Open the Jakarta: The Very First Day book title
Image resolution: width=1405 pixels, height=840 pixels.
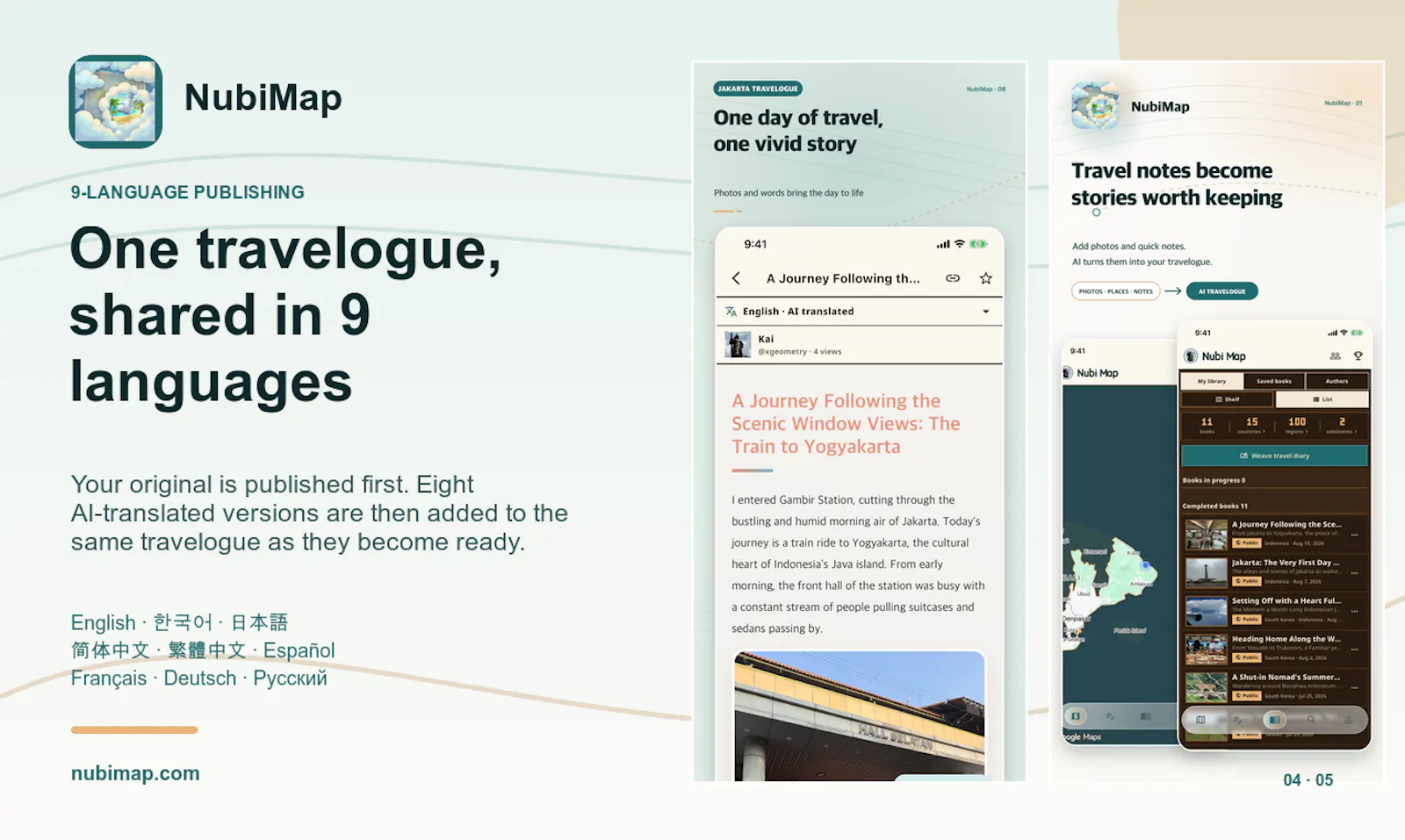point(1286,563)
